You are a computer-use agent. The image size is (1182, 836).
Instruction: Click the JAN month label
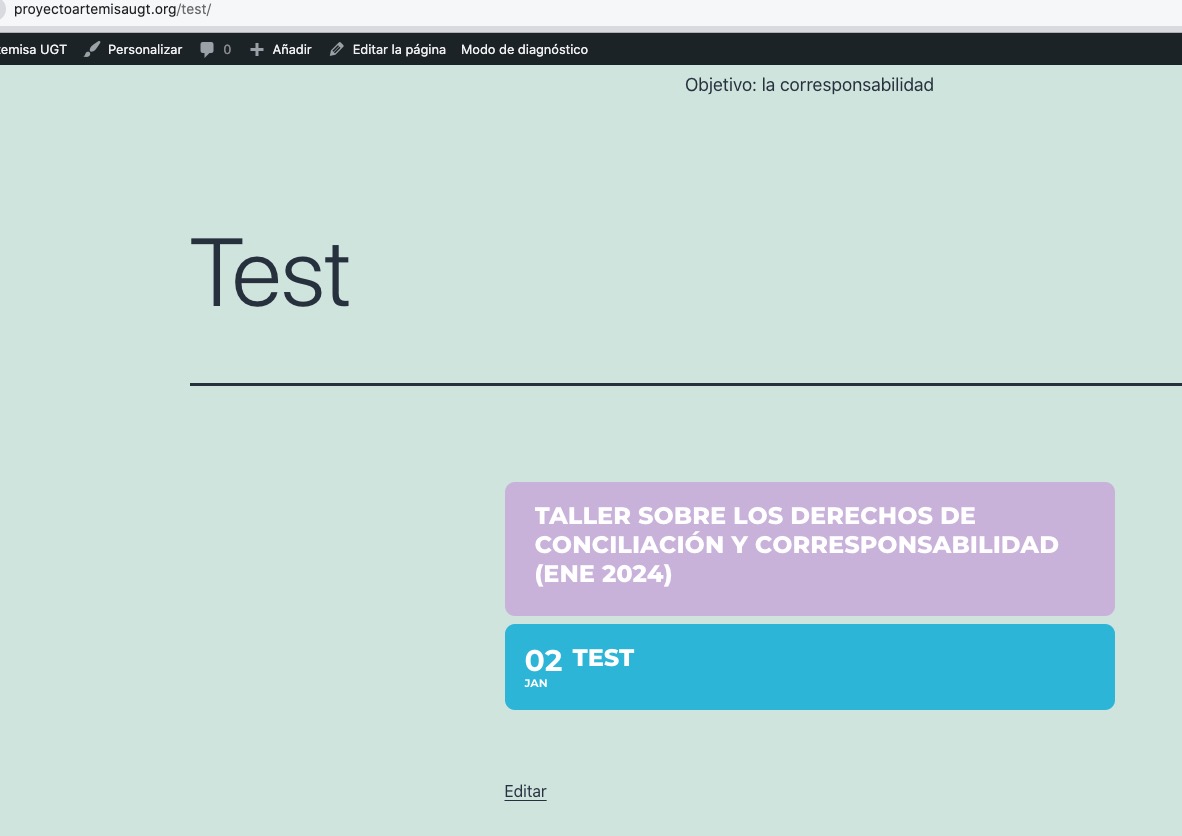[536, 683]
